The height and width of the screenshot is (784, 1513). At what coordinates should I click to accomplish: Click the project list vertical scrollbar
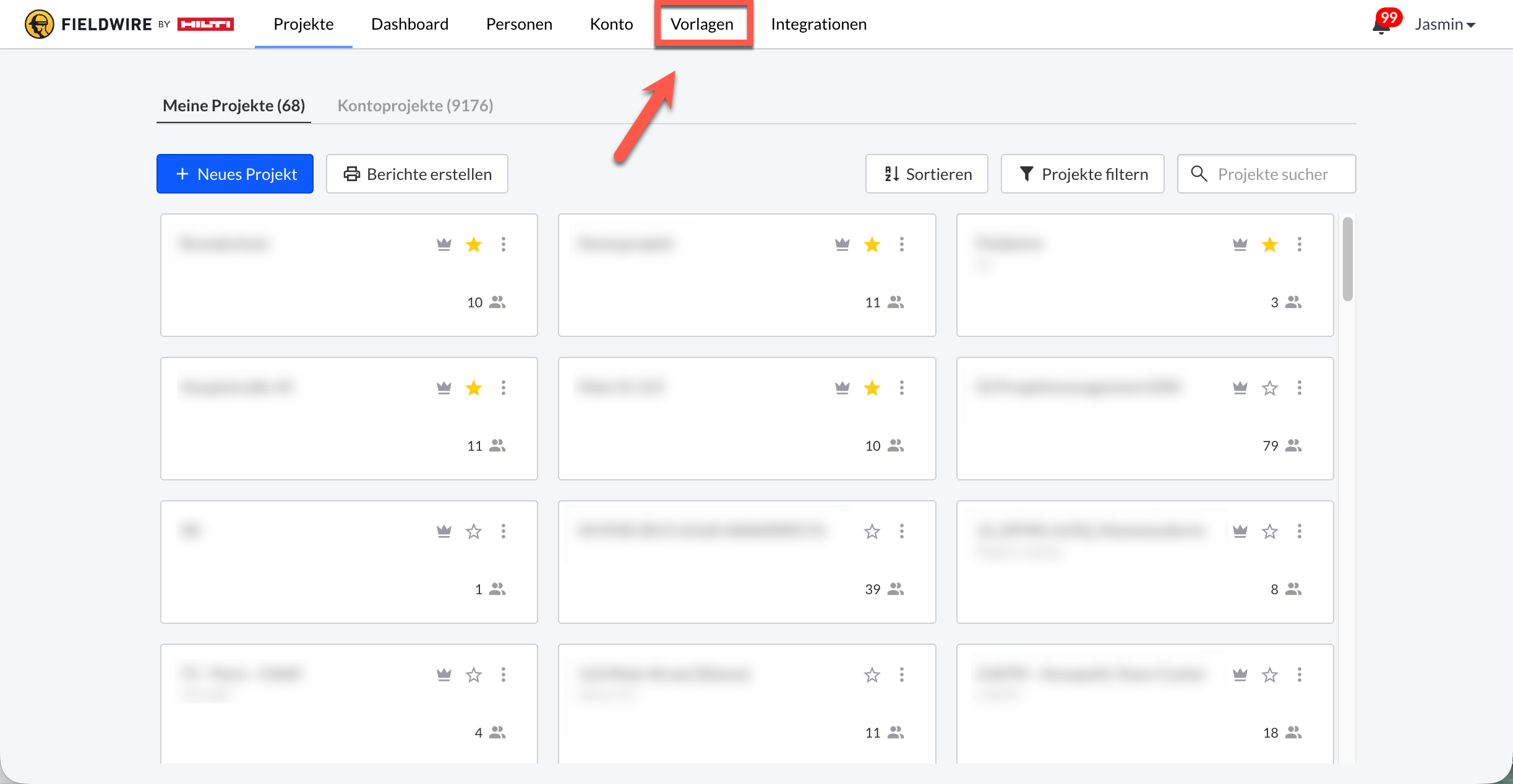(1347, 258)
